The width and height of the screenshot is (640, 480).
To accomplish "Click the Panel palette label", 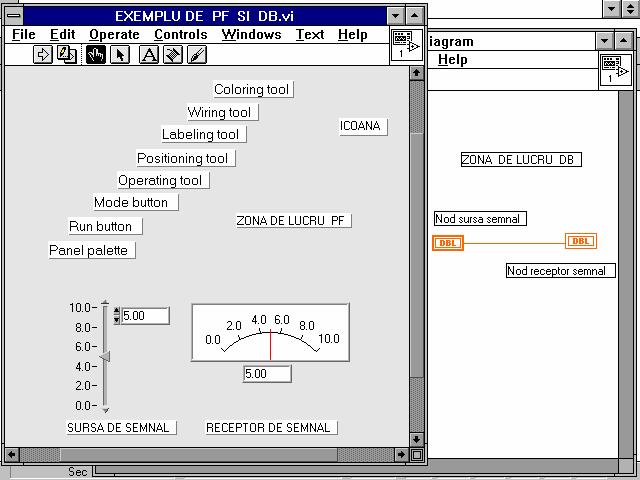I will click(x=92, y=250).
